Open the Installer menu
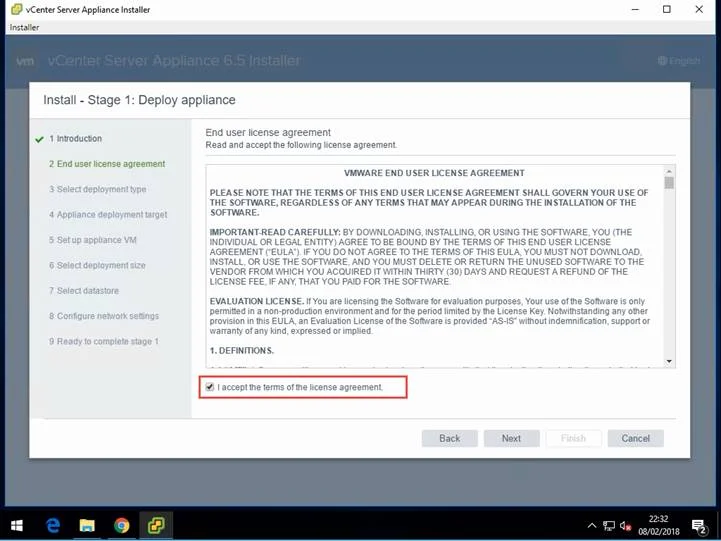The width and height of the screenshot is (721, 541). click(24, 28)
